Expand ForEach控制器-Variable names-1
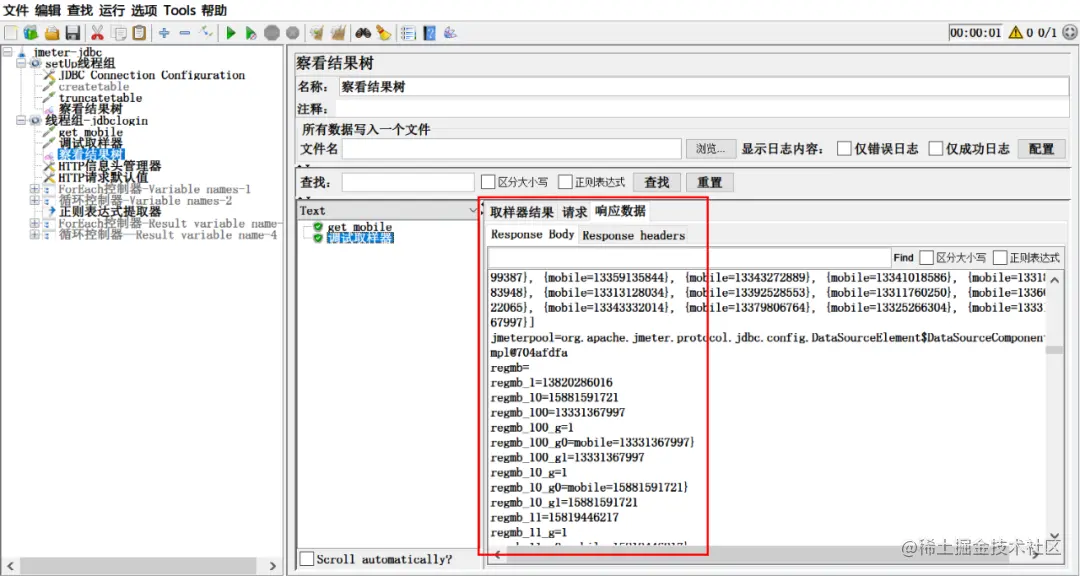Viewport: 1080px width, 576px height. tap(34, 189)
